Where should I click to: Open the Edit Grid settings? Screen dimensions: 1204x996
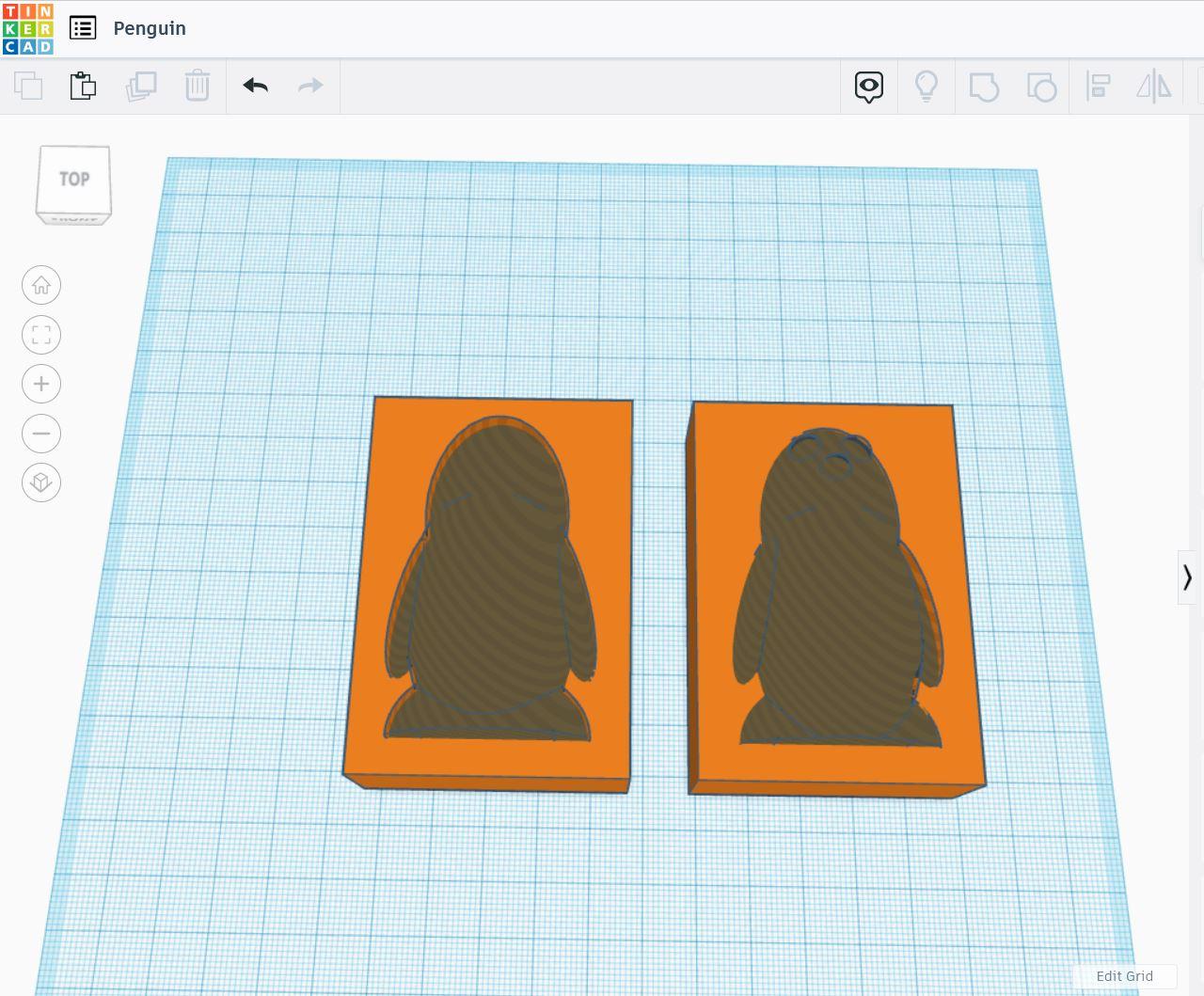click(1124, 975)
